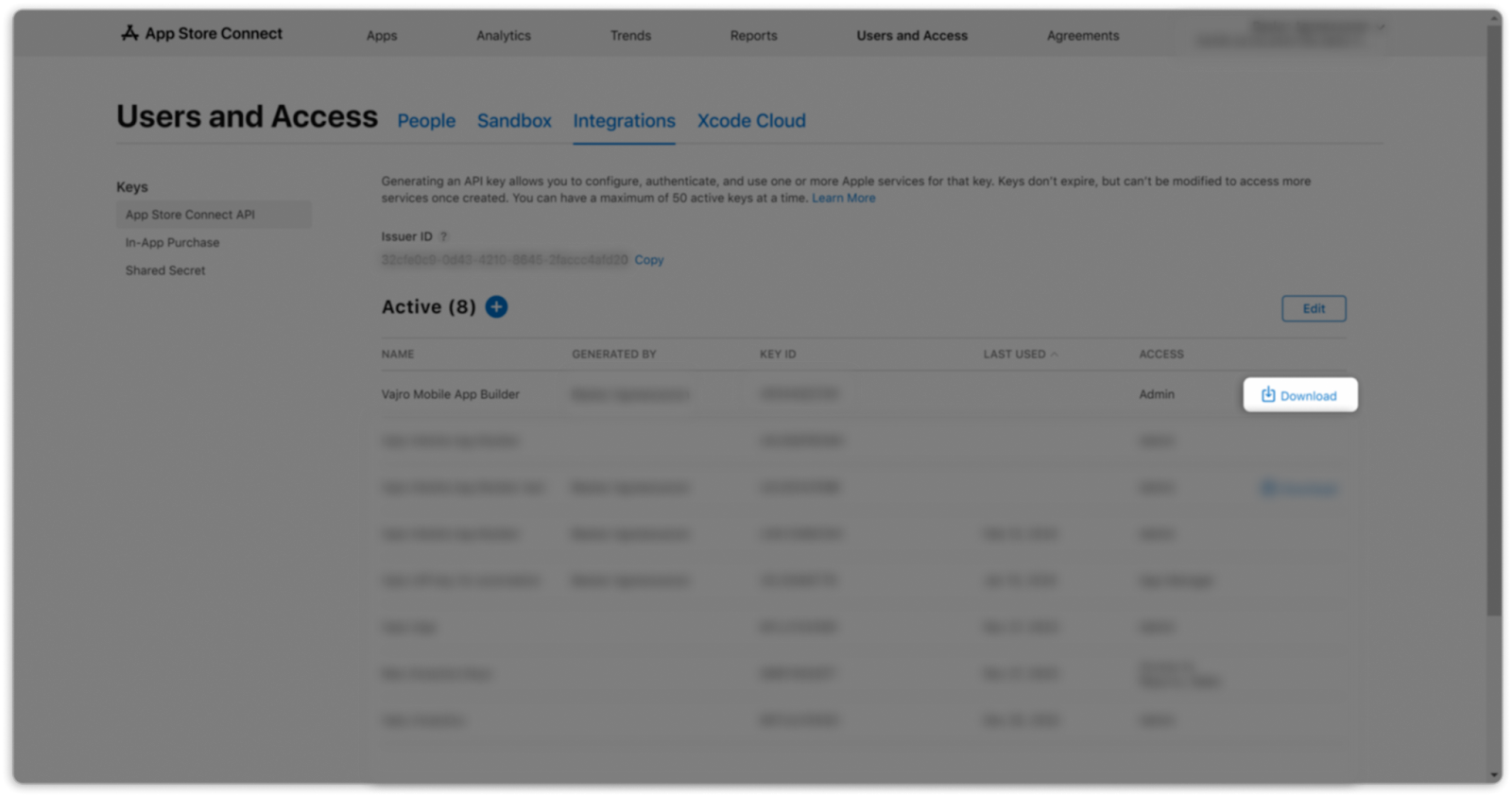Click the Active (8) heading
This screenshot has width=1512, height=797.
(x=429, y=306)
